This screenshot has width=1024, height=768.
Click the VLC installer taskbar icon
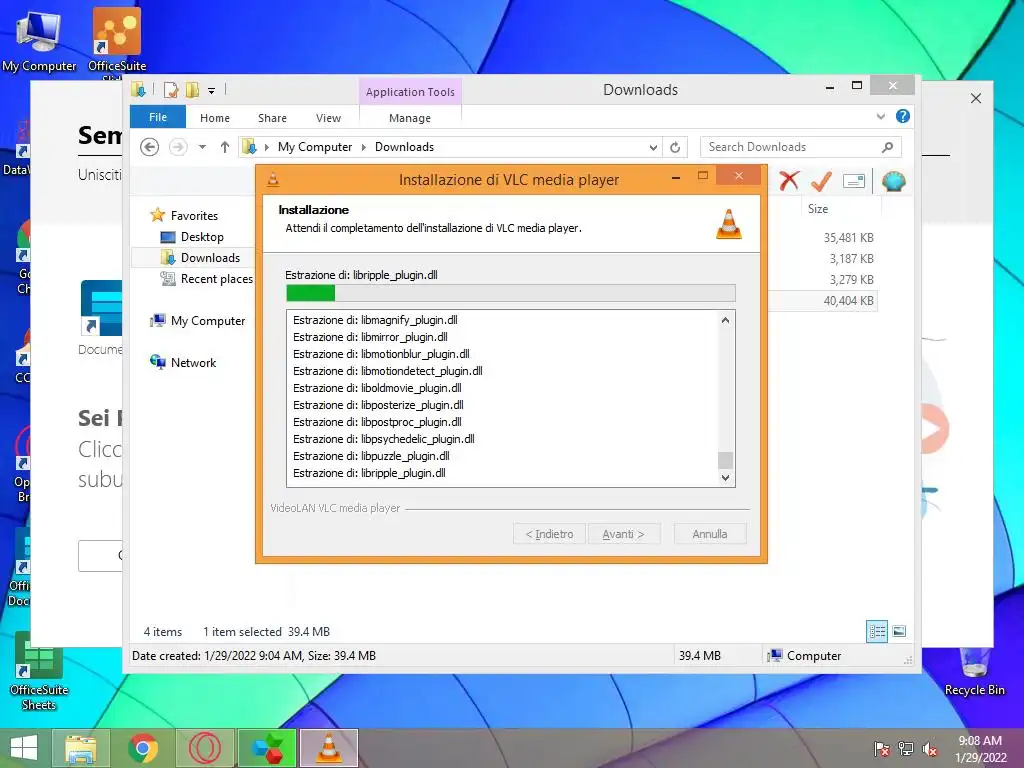pos(328,748)
